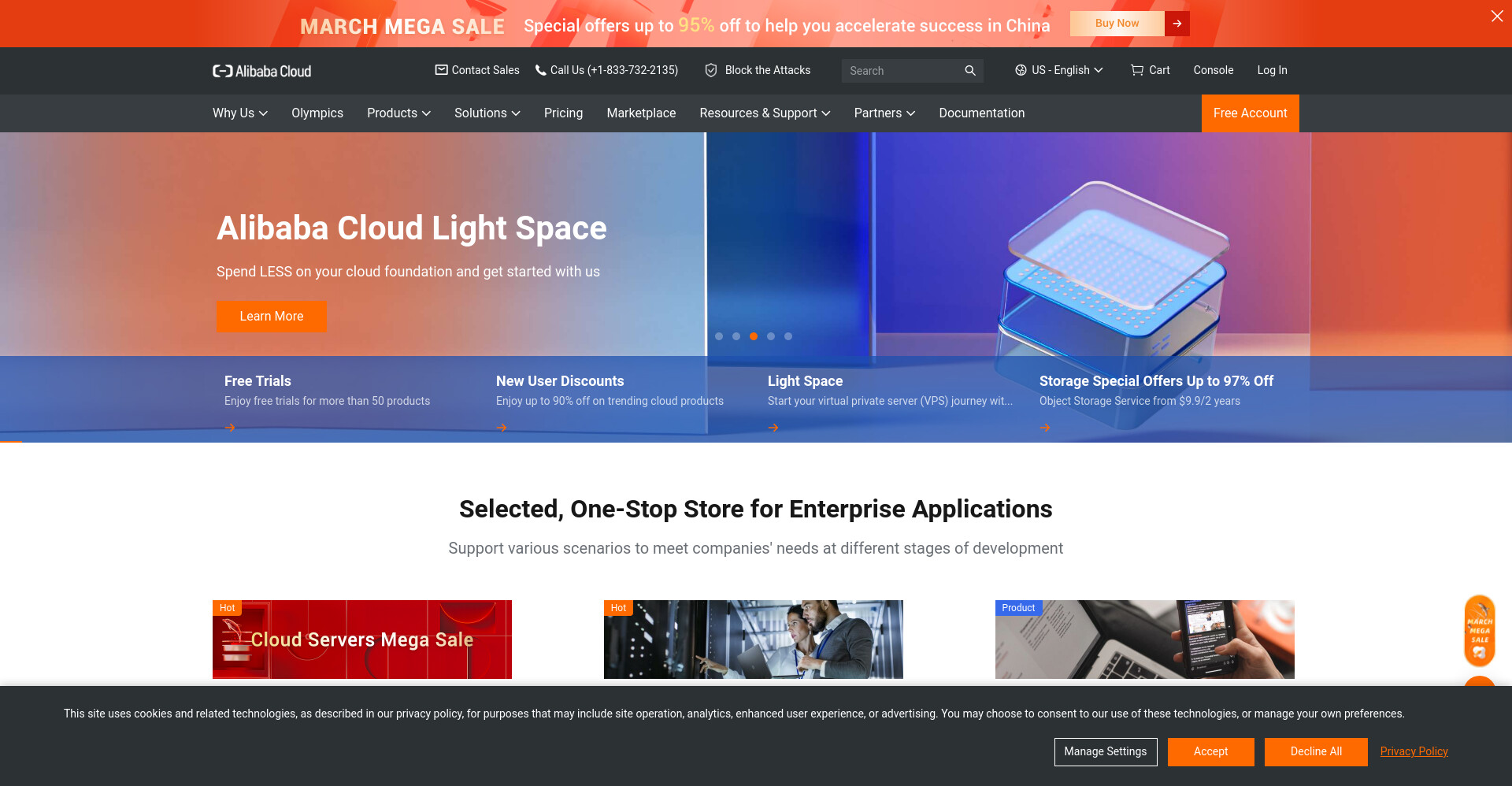Open the Hot data center card image
Screen dimensions: 1512x786
coord(754,640)
